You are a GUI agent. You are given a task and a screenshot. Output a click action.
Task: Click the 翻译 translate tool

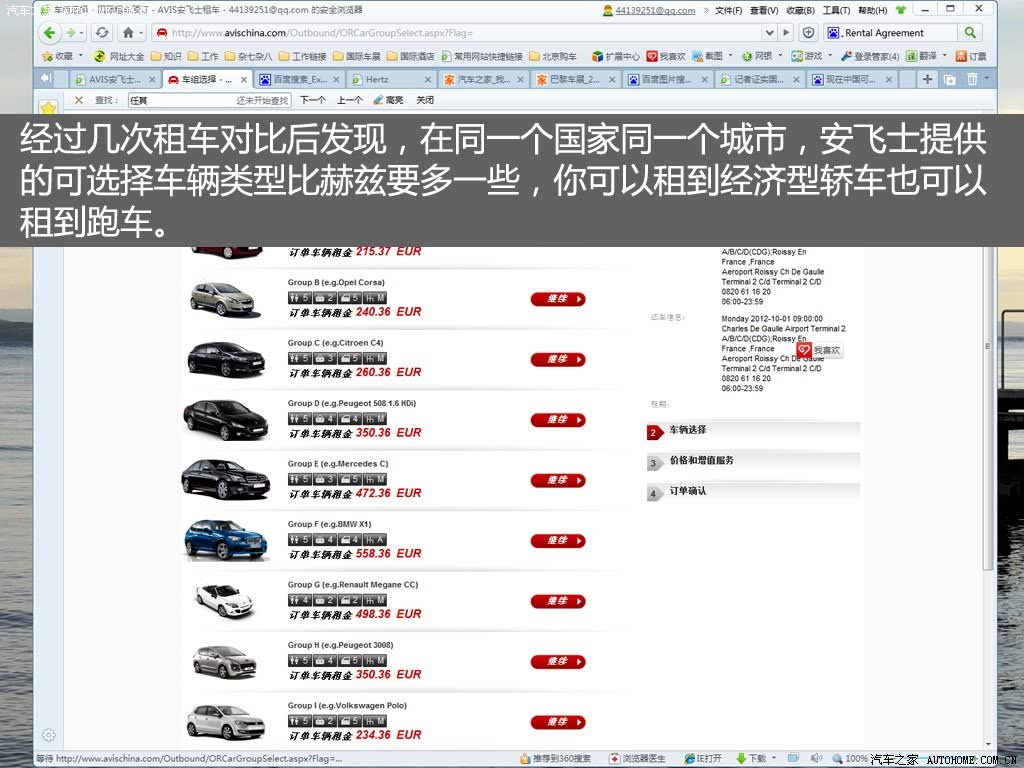pyautogui.click(x=921, y=56)
